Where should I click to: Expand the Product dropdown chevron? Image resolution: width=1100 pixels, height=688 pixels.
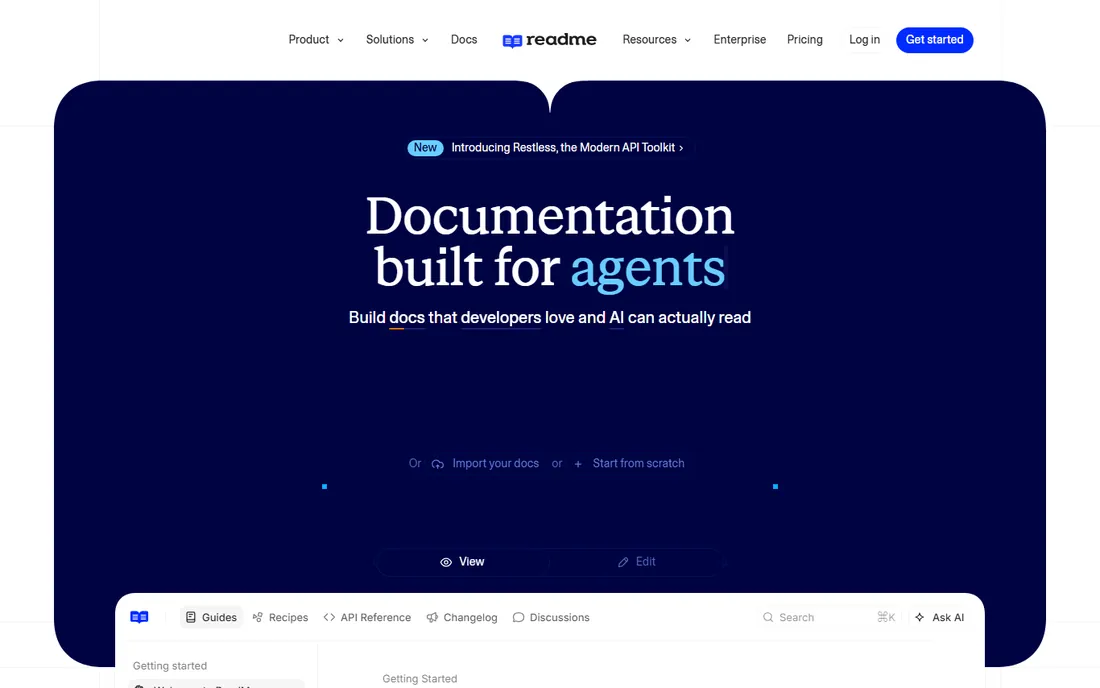pyautogui.click(x=340, y=41)
